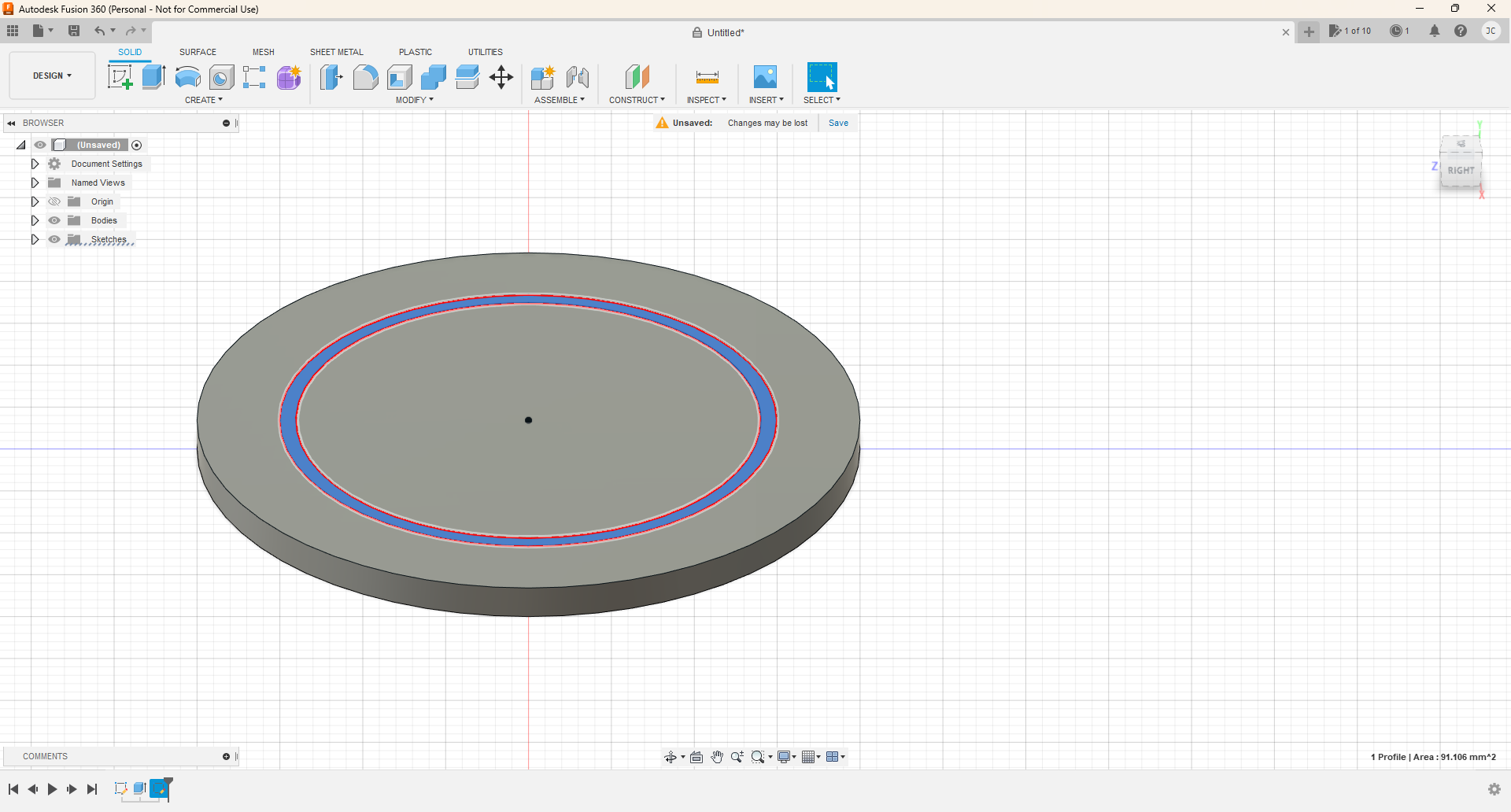The height and width of the screenshot is (812, 1511).
Task: Switch to the SHEET METAL tab
Action: pyautogui.click(x=336, y=52)
